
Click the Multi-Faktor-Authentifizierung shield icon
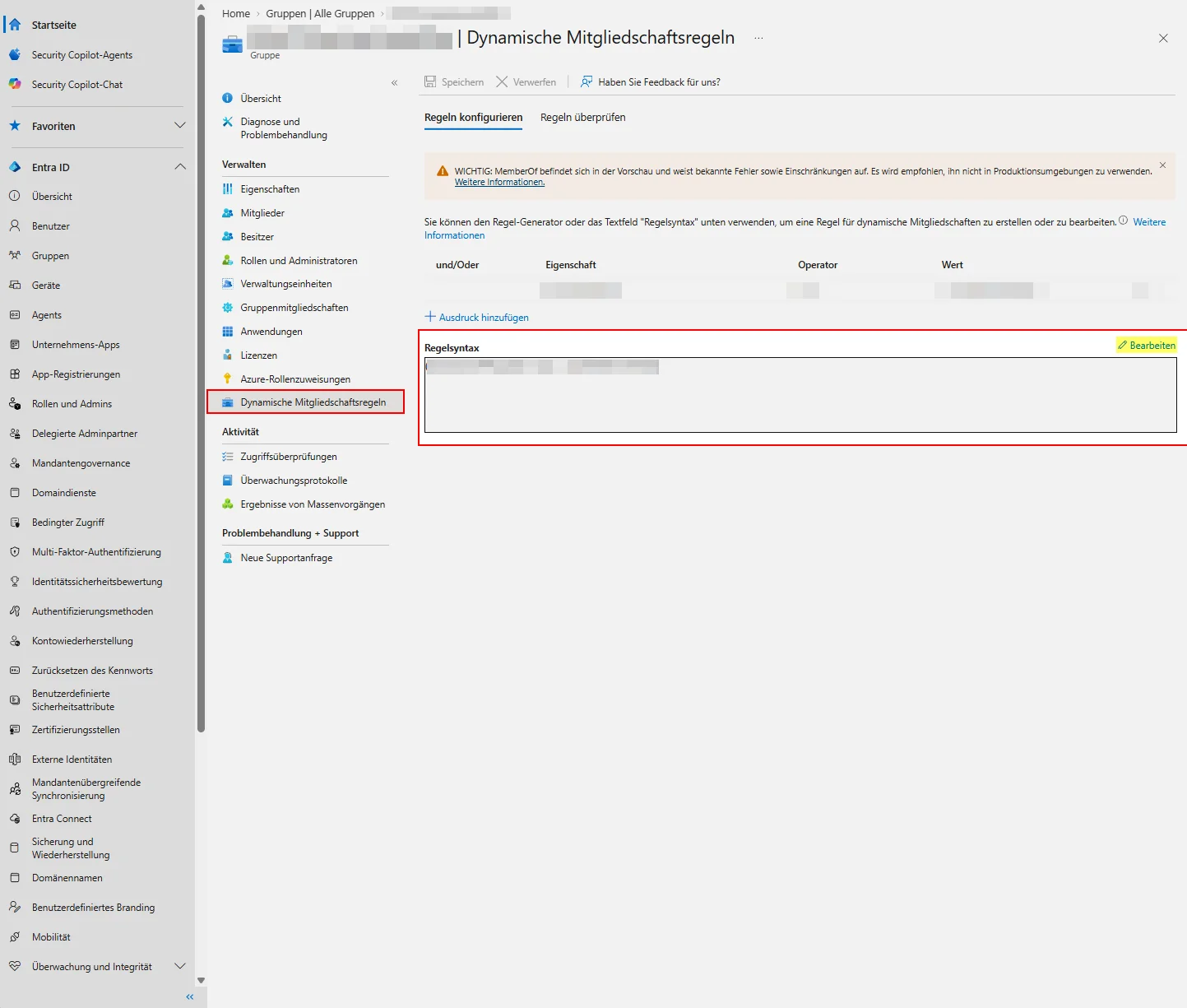tap(15, 552)
